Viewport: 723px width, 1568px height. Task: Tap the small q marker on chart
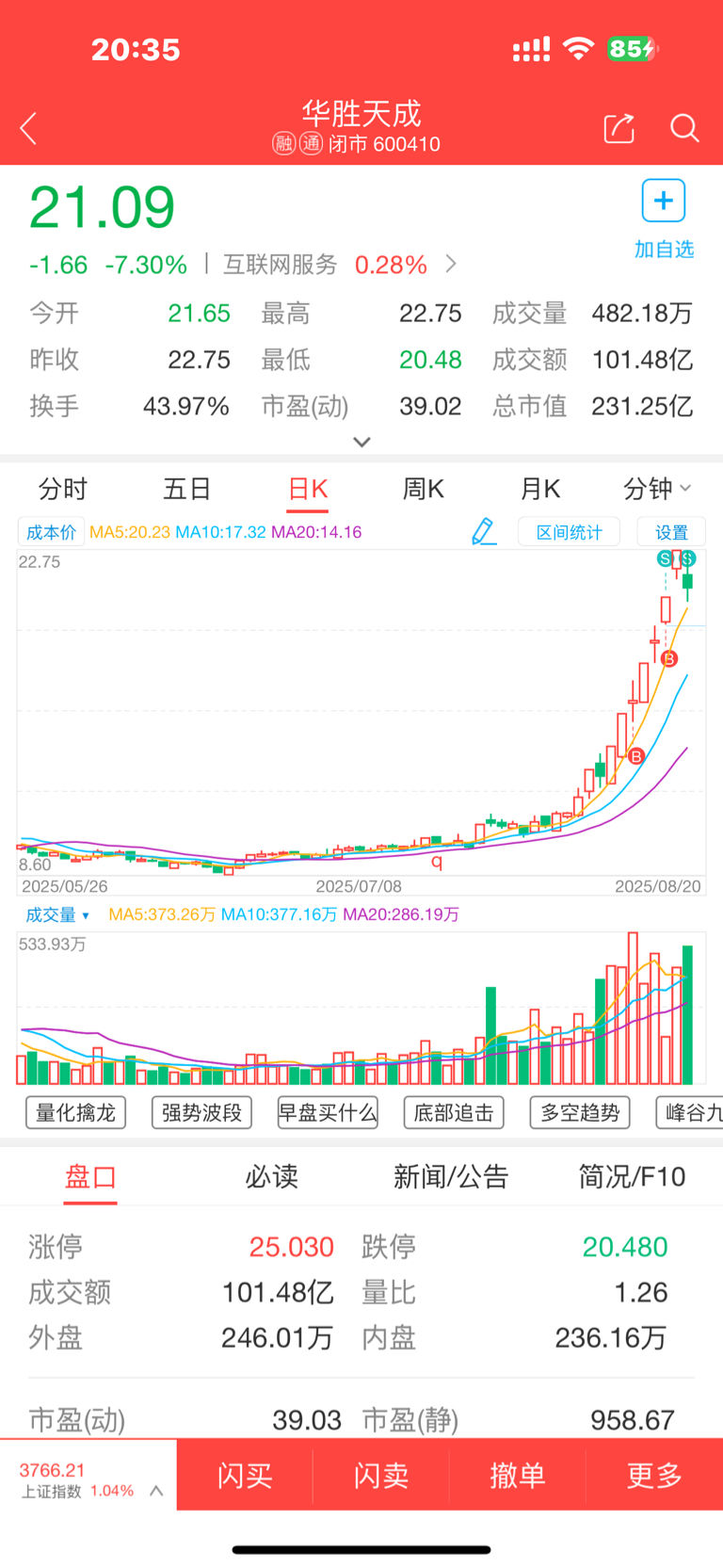pos(437,861)
